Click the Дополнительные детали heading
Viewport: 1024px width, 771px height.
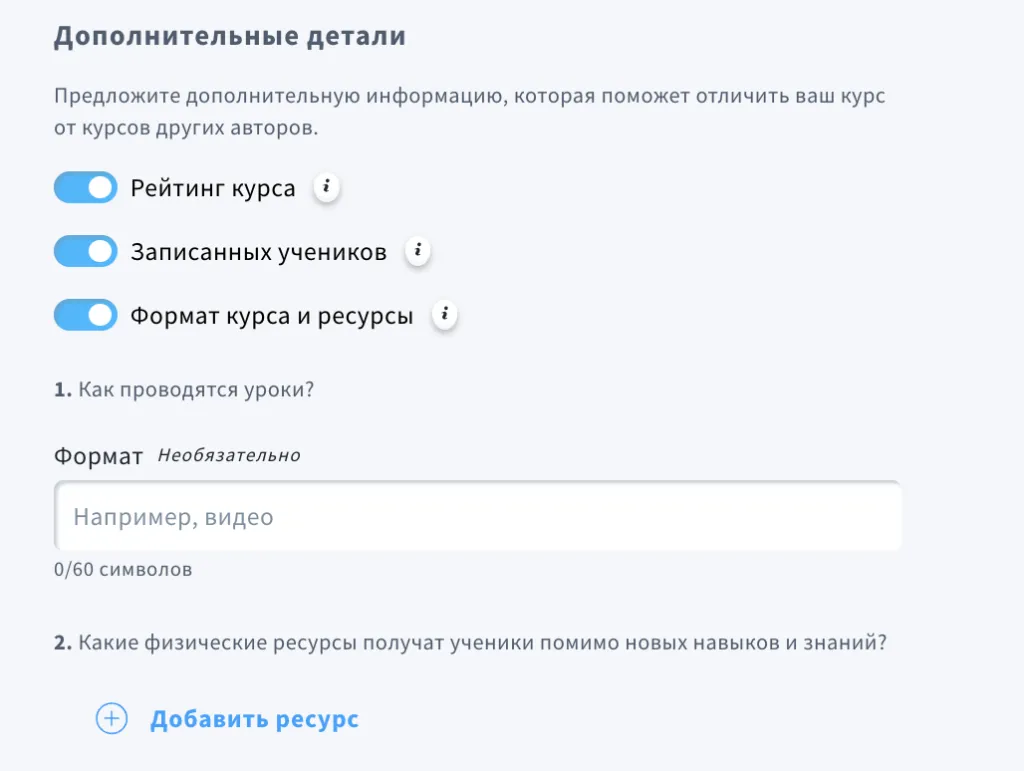coord(230,36)
